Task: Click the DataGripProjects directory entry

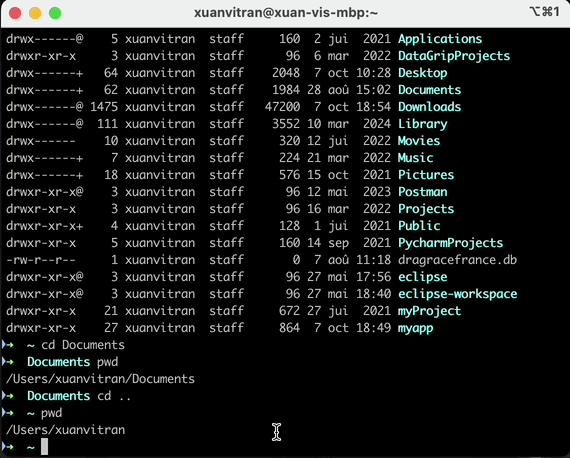Action: click(454, 56)
